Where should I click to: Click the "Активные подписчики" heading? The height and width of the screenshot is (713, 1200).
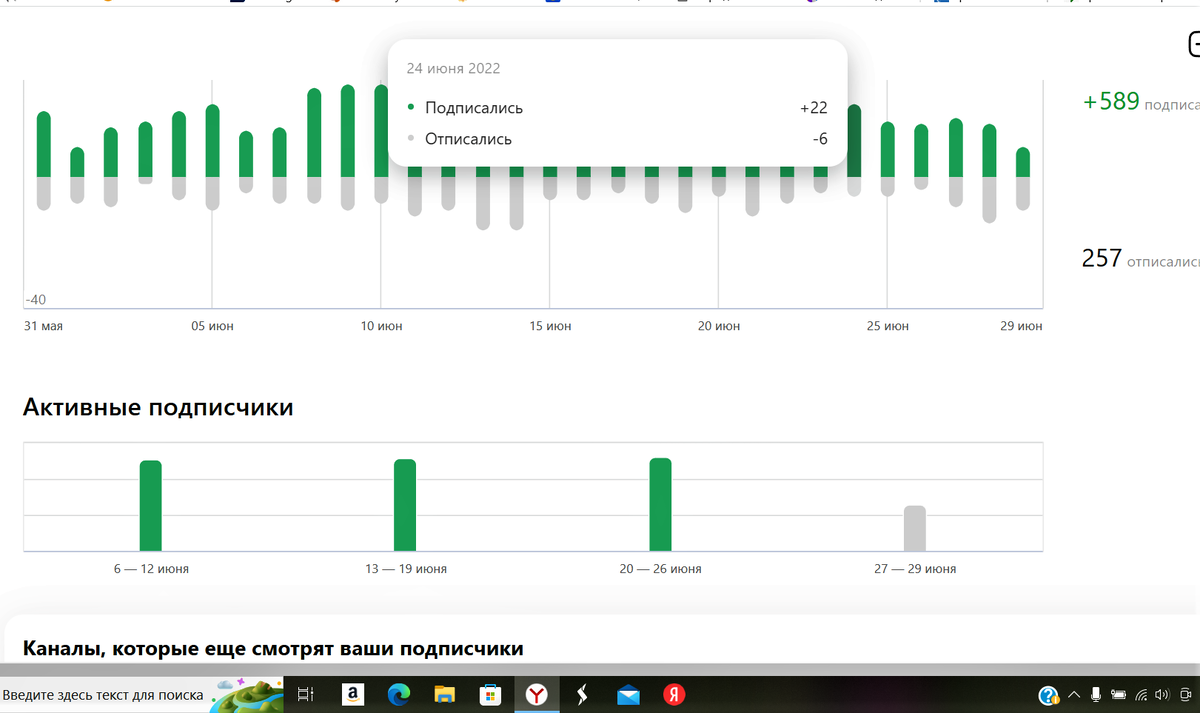point(158,407)
